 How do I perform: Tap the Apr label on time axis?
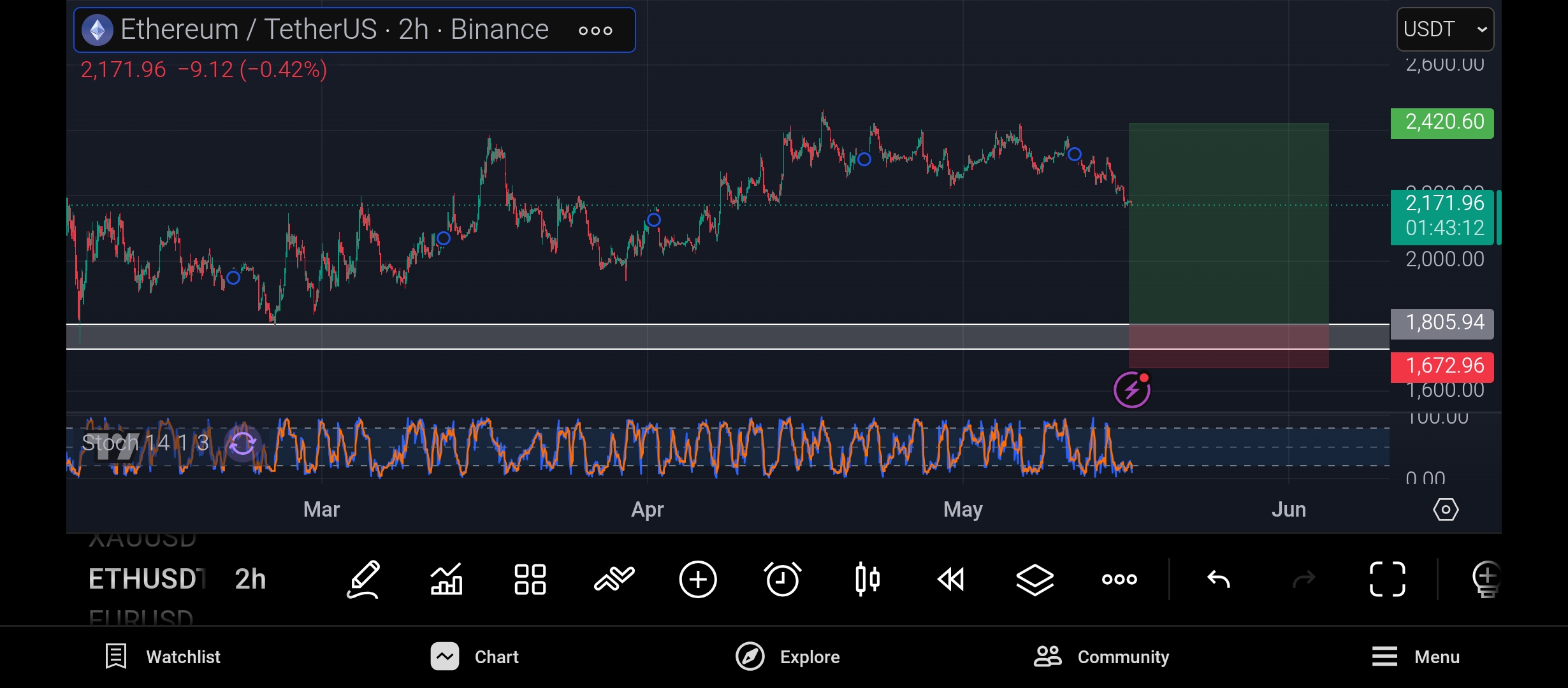tap(648, 510)
